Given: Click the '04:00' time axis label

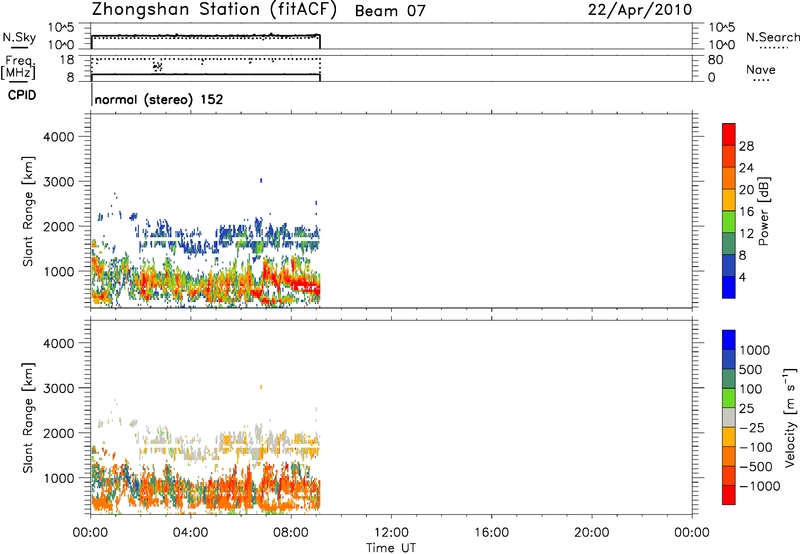Looking at the screenshot, I should tap(190, 533).
